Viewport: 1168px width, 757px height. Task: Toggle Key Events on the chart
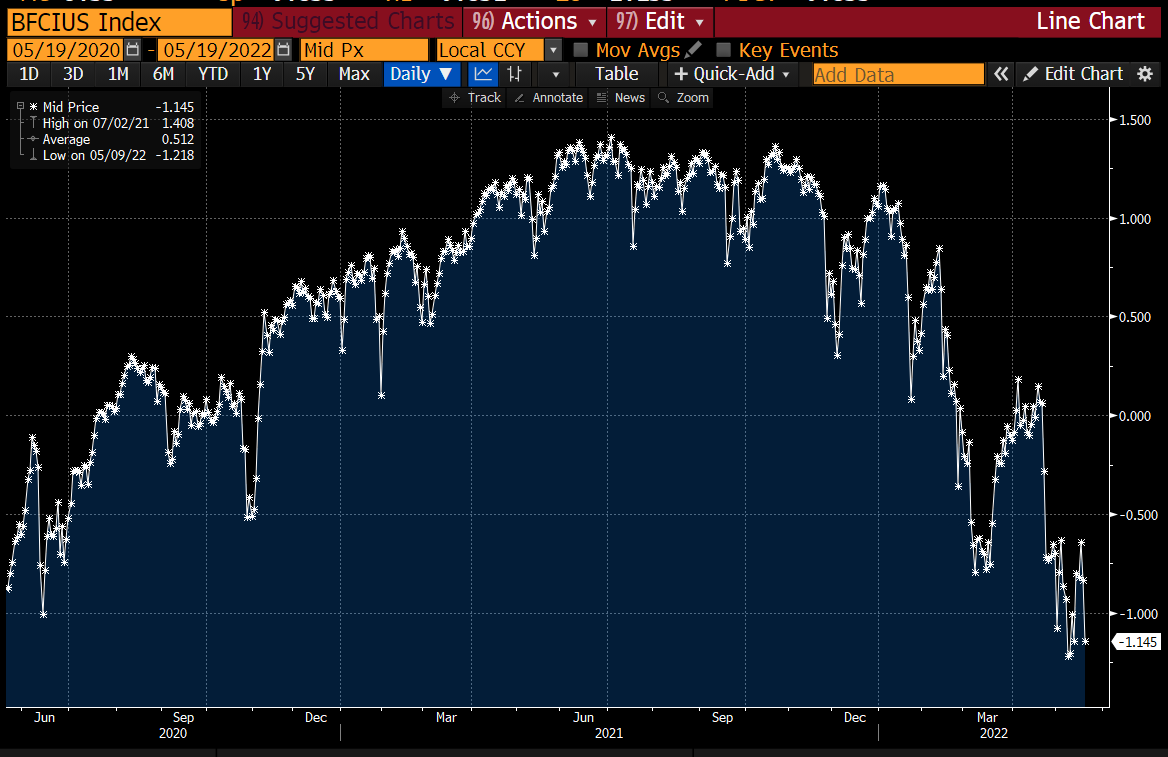click(x=723, y=50)
